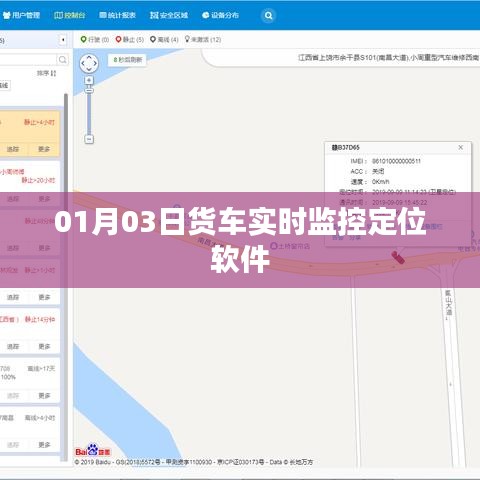Click the map zoom slider track
The height and width of the screenshot is (480, 480).
(x=89, y=113)
